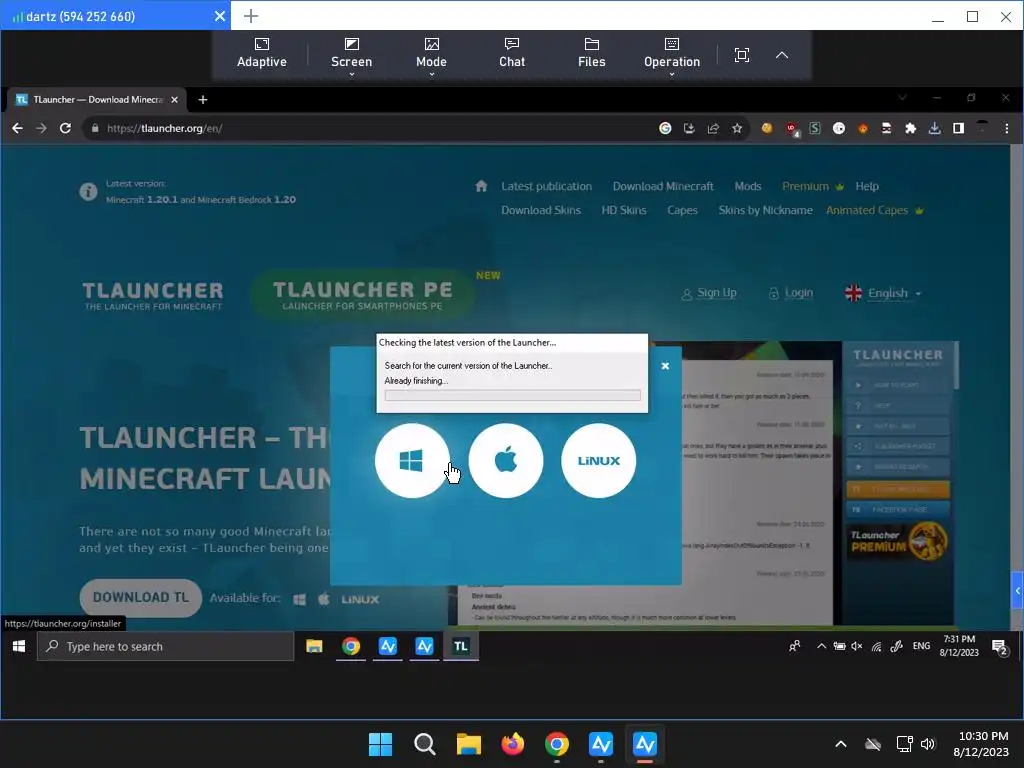1024x768 pixels.
Task: Open the Mods menu item
Action: tap(748, 186)
